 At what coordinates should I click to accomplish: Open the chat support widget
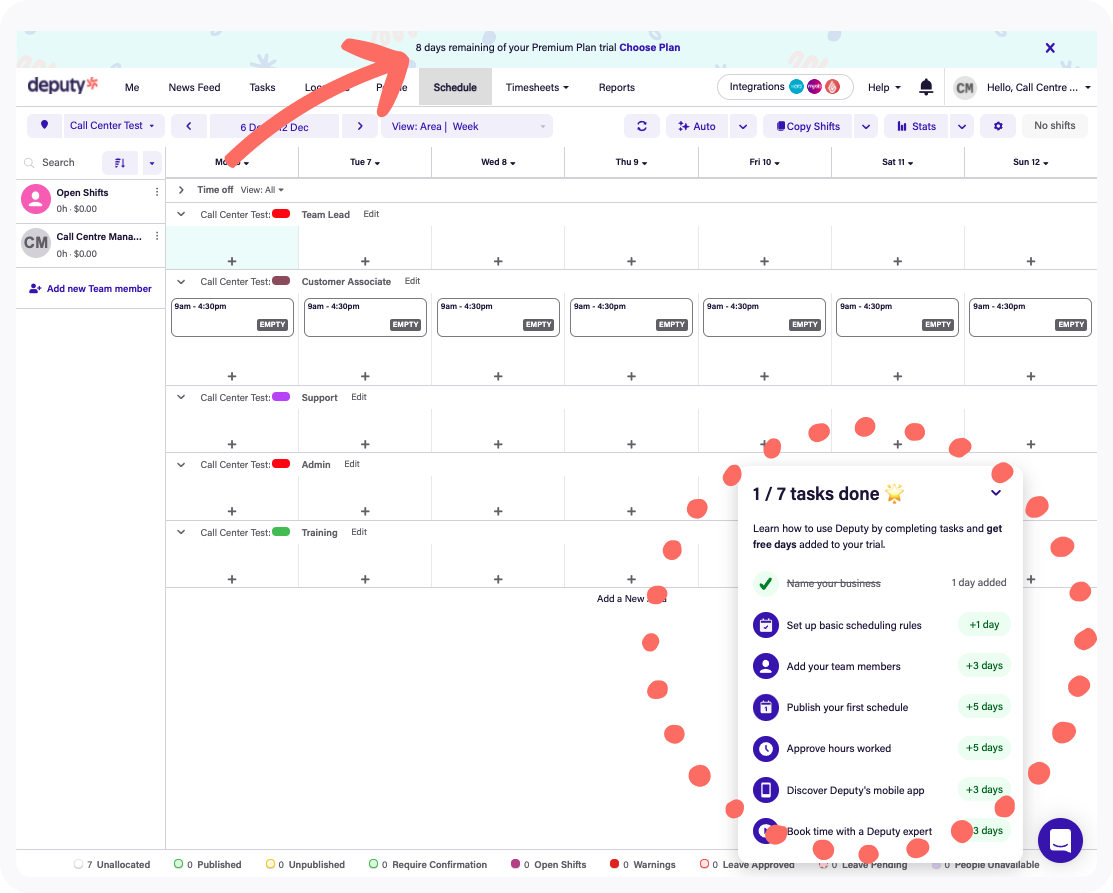pos(1060,840)
